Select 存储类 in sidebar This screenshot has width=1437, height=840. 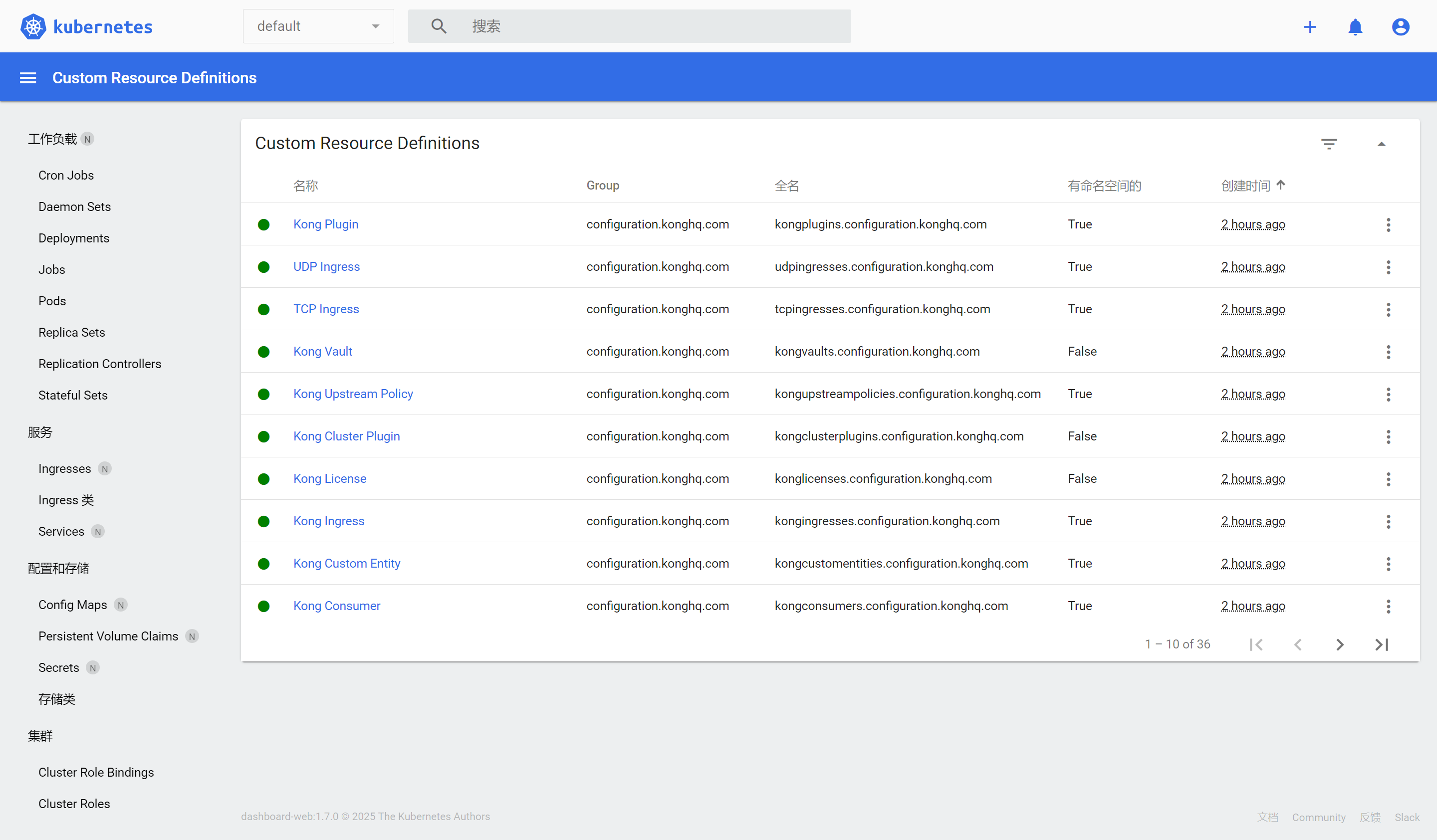pyautogui.click(x=56, y=699)
